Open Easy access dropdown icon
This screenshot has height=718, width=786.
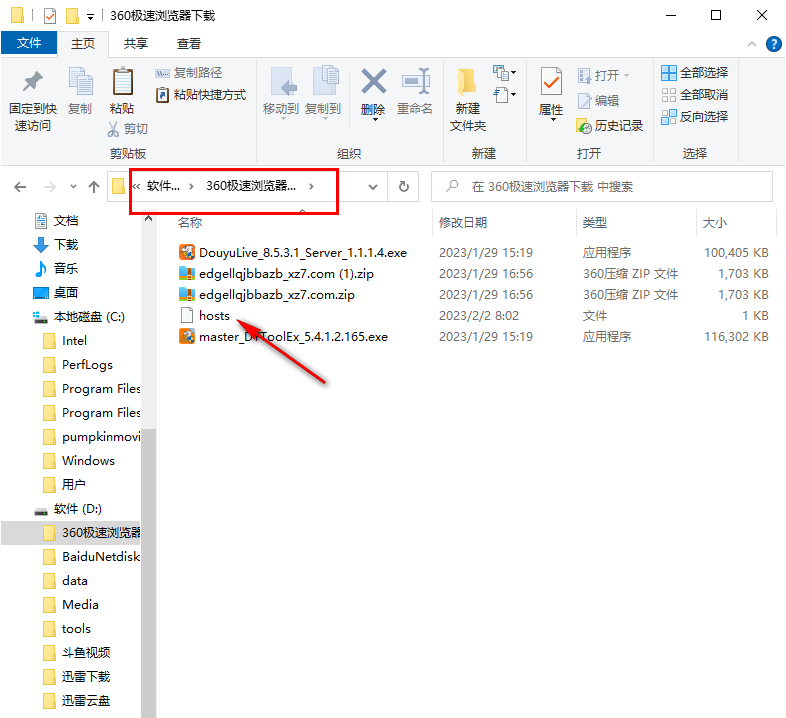coord(504,94)
